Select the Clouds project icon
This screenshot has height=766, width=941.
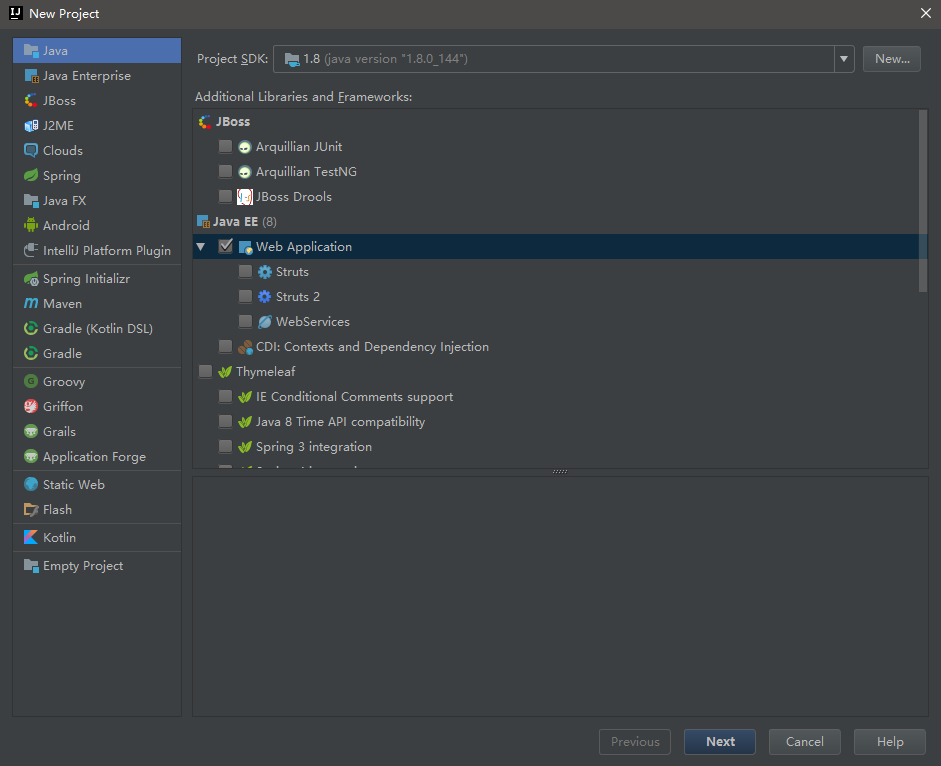click(31, 150)
